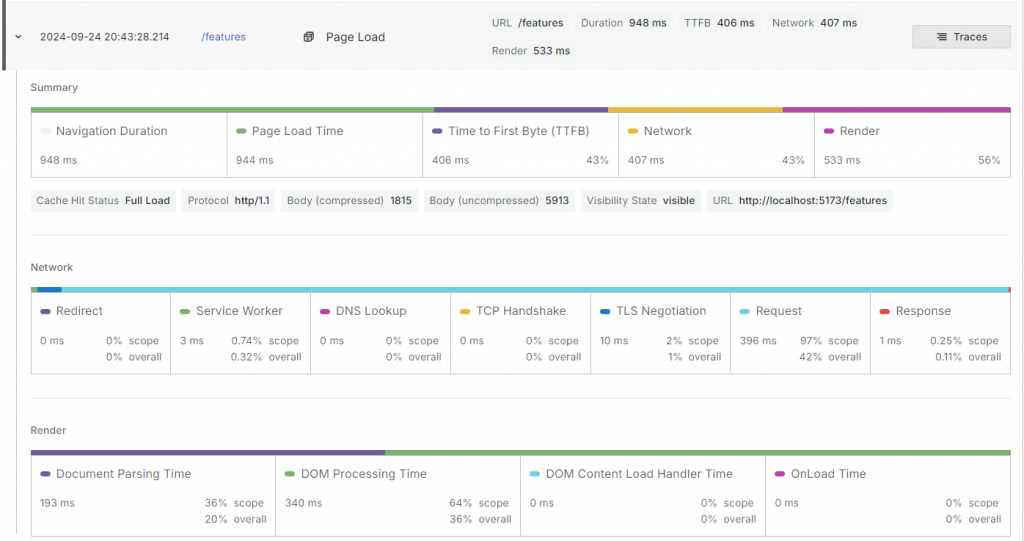The width and height of the screenshot is (1024, 541).
Task: Open the /features link
Action: click(223, 37)
